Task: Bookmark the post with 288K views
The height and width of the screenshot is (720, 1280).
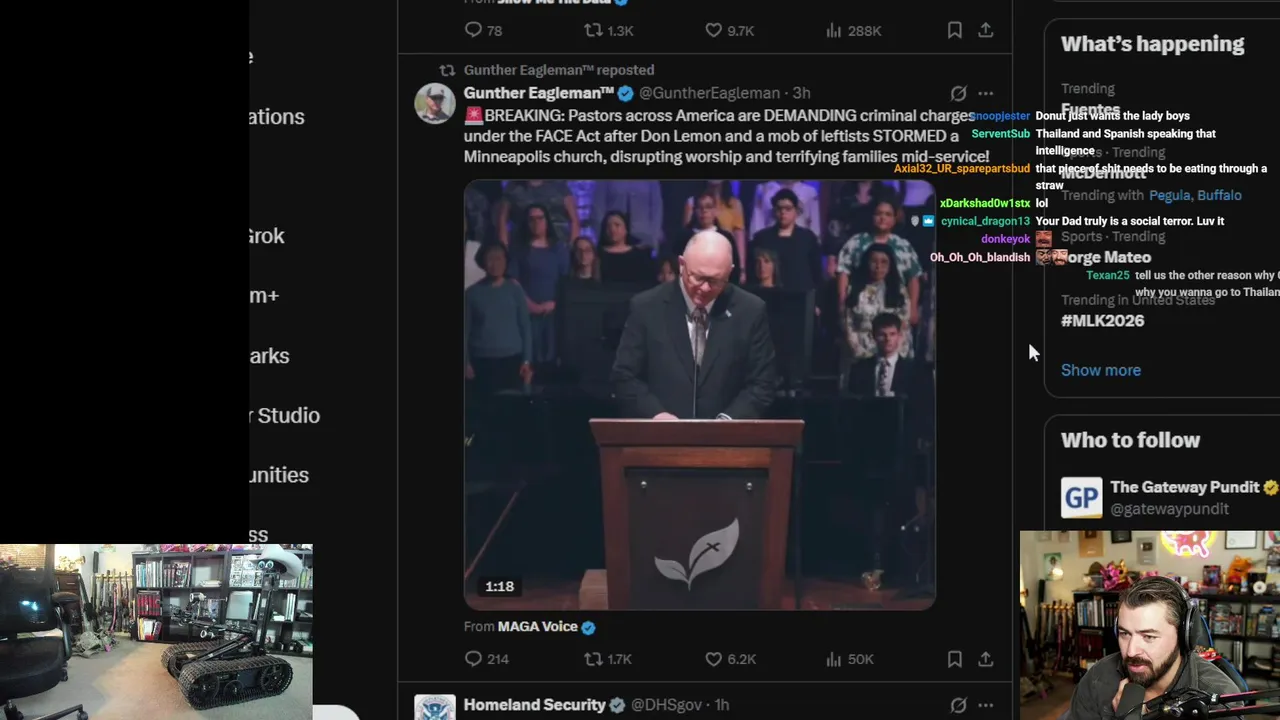Action: coord(955,30)
